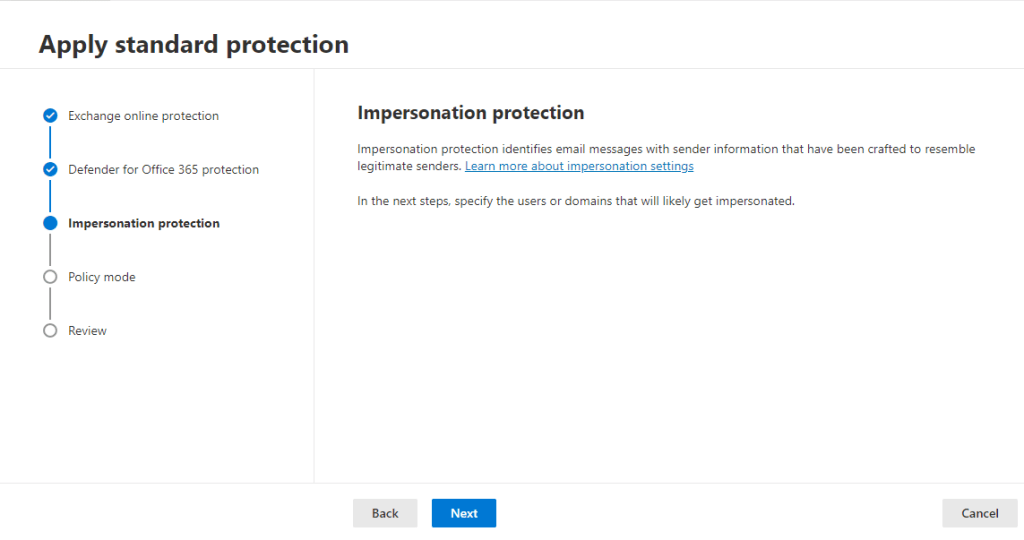This screenshot has width=1024, height=540.
Task: Click the Apply standard protection page title
Action: pyautogui.click(x=194, y=45)
